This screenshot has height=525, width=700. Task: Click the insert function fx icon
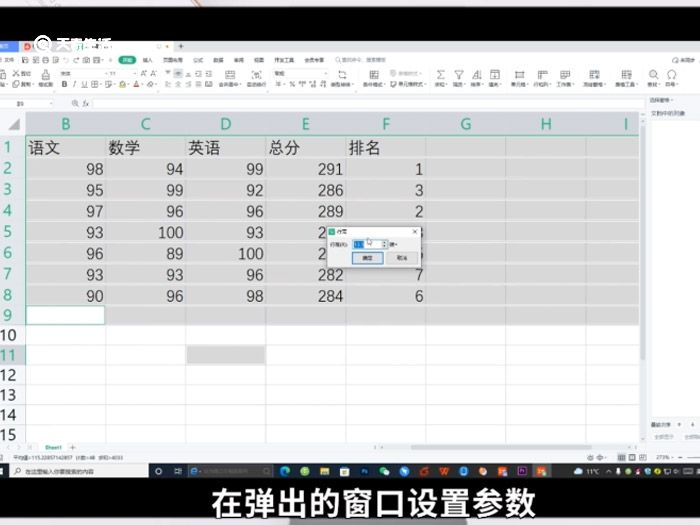[86, 104]
